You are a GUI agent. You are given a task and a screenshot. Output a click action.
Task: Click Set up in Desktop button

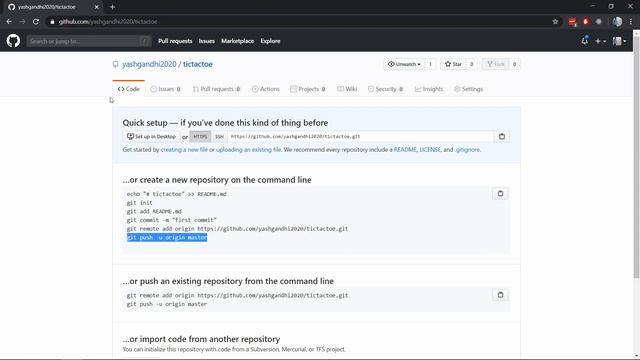click(x=151, y=137)
